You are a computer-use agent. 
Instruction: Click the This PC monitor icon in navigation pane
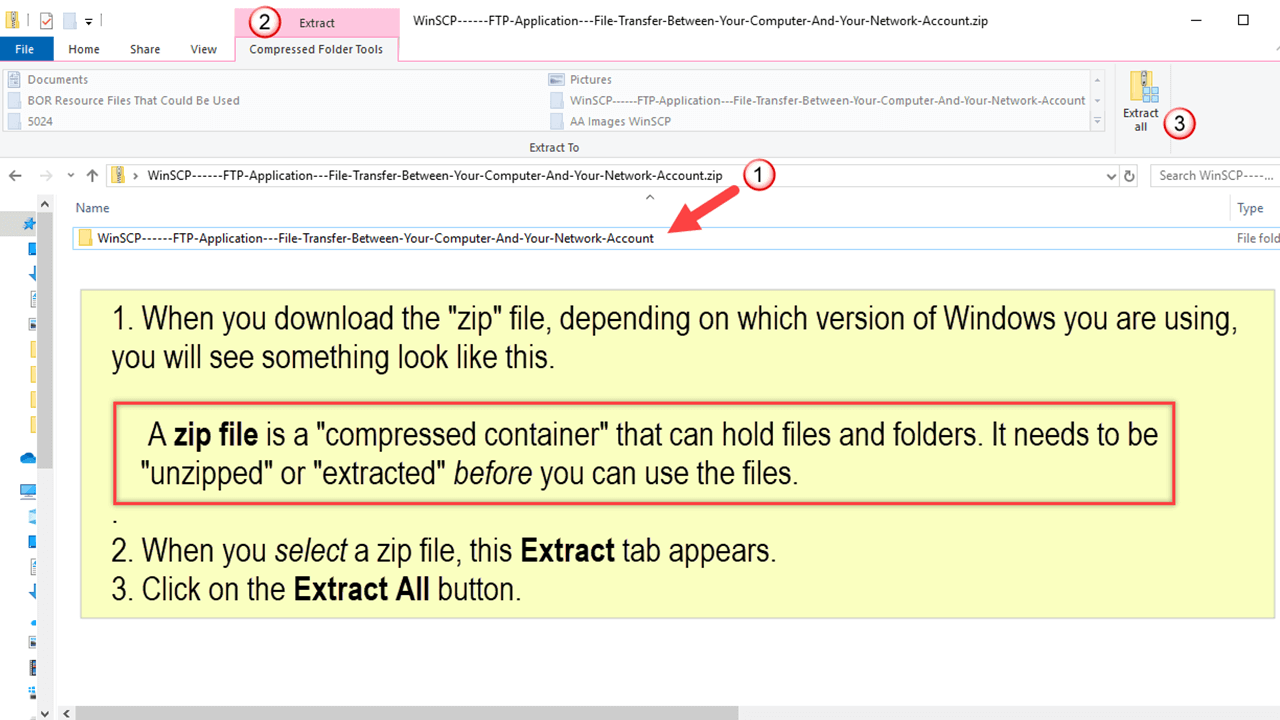click(x=28, y=491)
